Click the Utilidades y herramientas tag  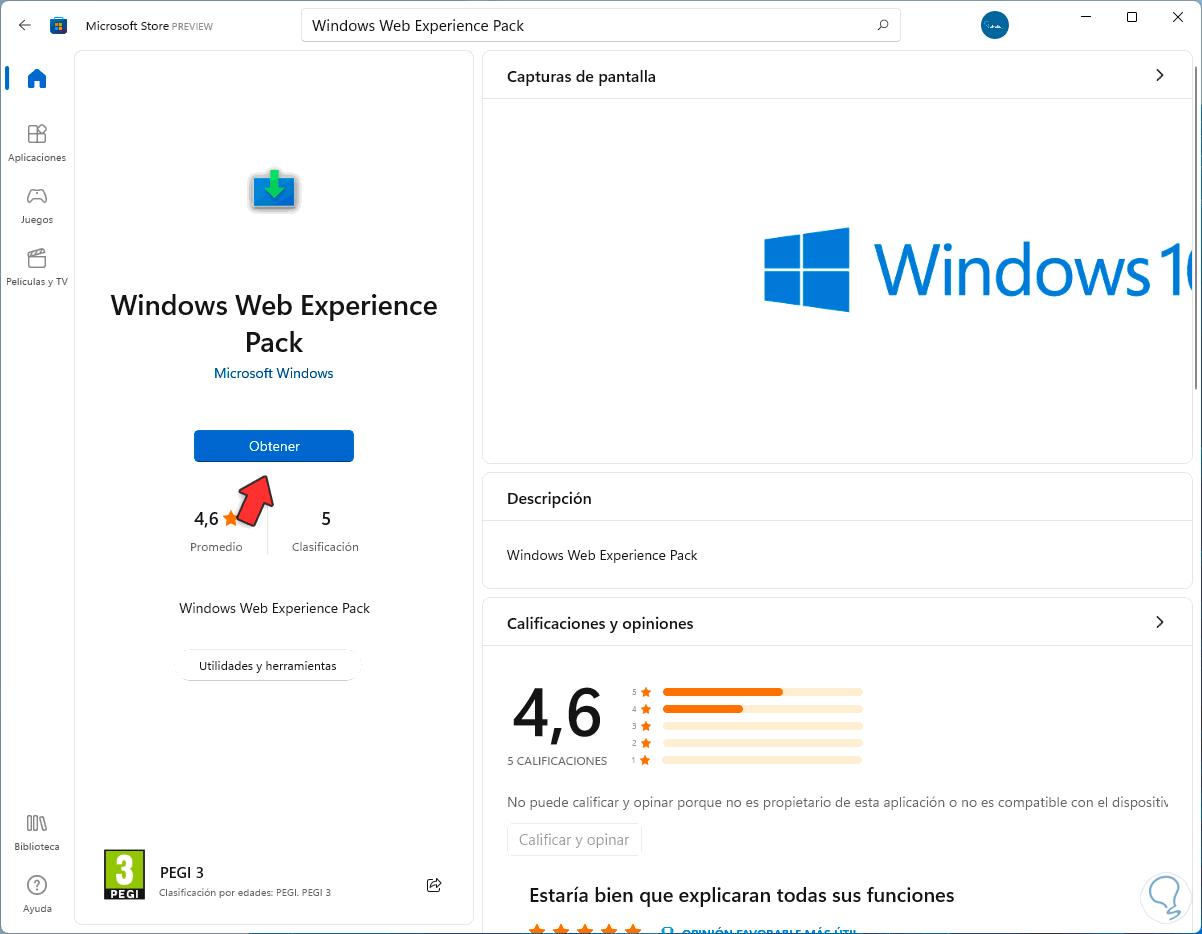tap(267, 665)
